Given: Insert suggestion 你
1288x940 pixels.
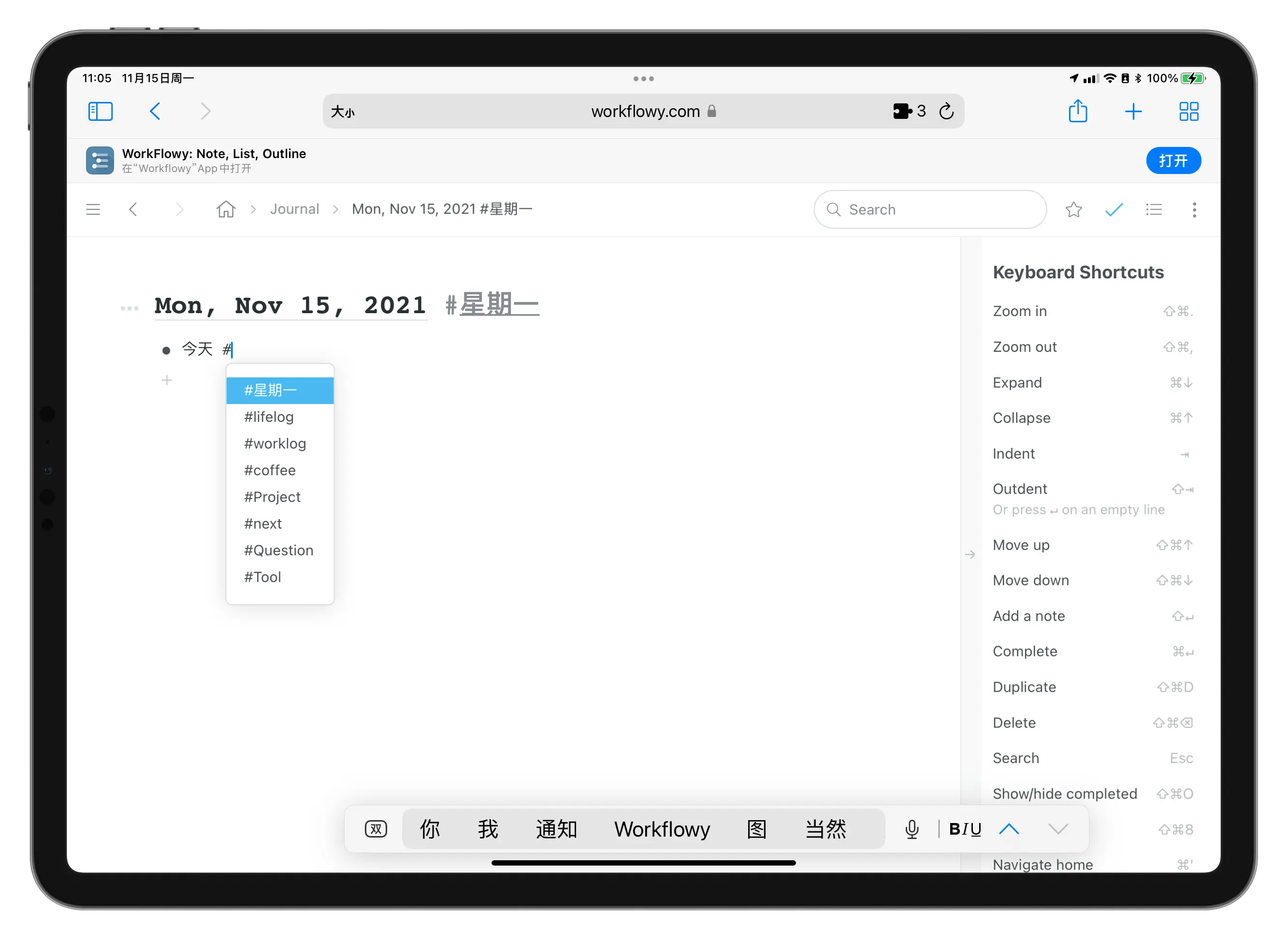Looking at the screenshot, I should [430, 829].
